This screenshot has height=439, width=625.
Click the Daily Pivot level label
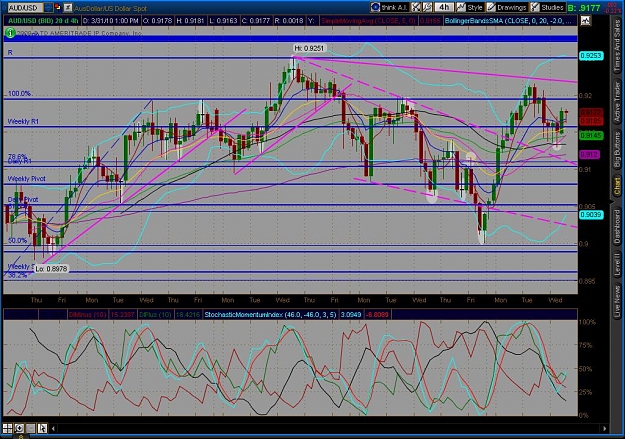pos(23,199)
